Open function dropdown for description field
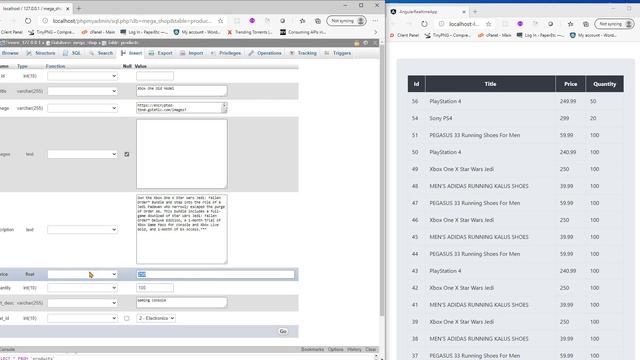This screenshot has width=640, height=360. point(82,230)
